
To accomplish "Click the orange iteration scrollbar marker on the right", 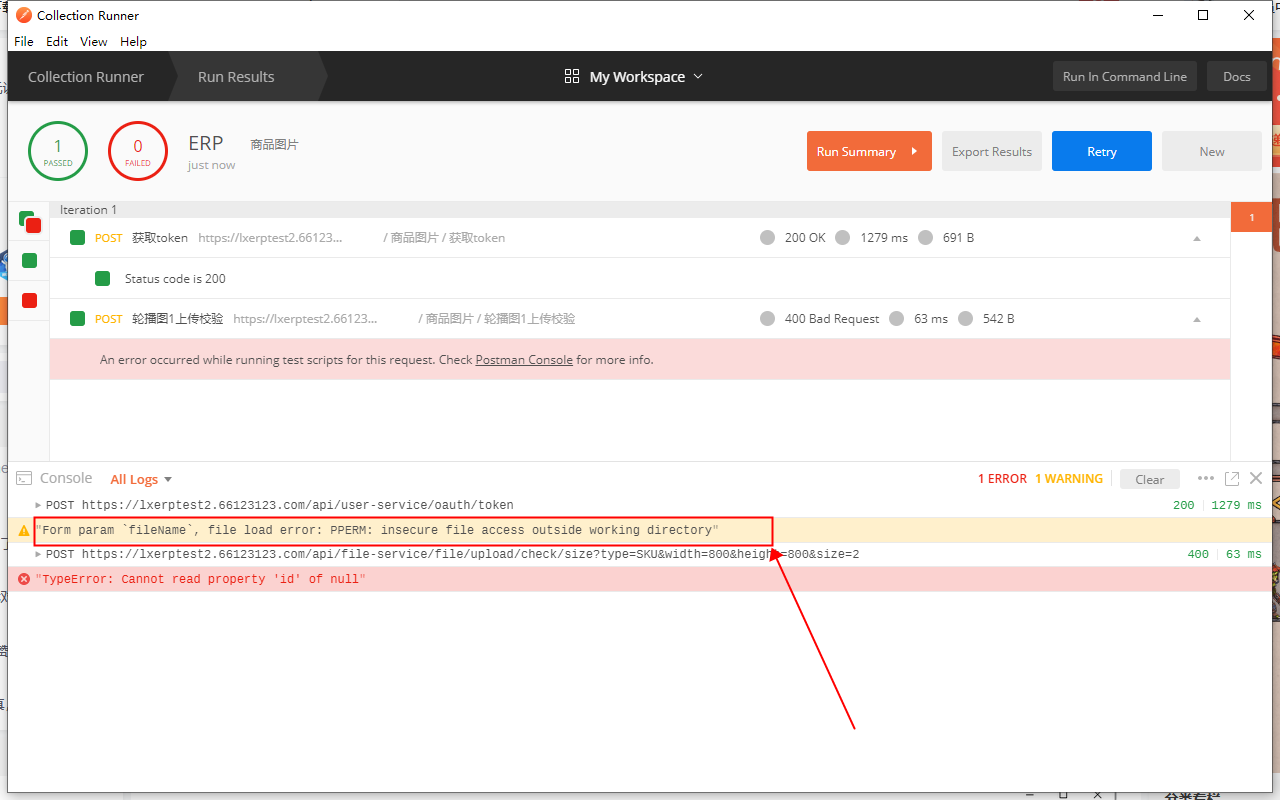I will pyautogui.click(x=1251, y=216).
